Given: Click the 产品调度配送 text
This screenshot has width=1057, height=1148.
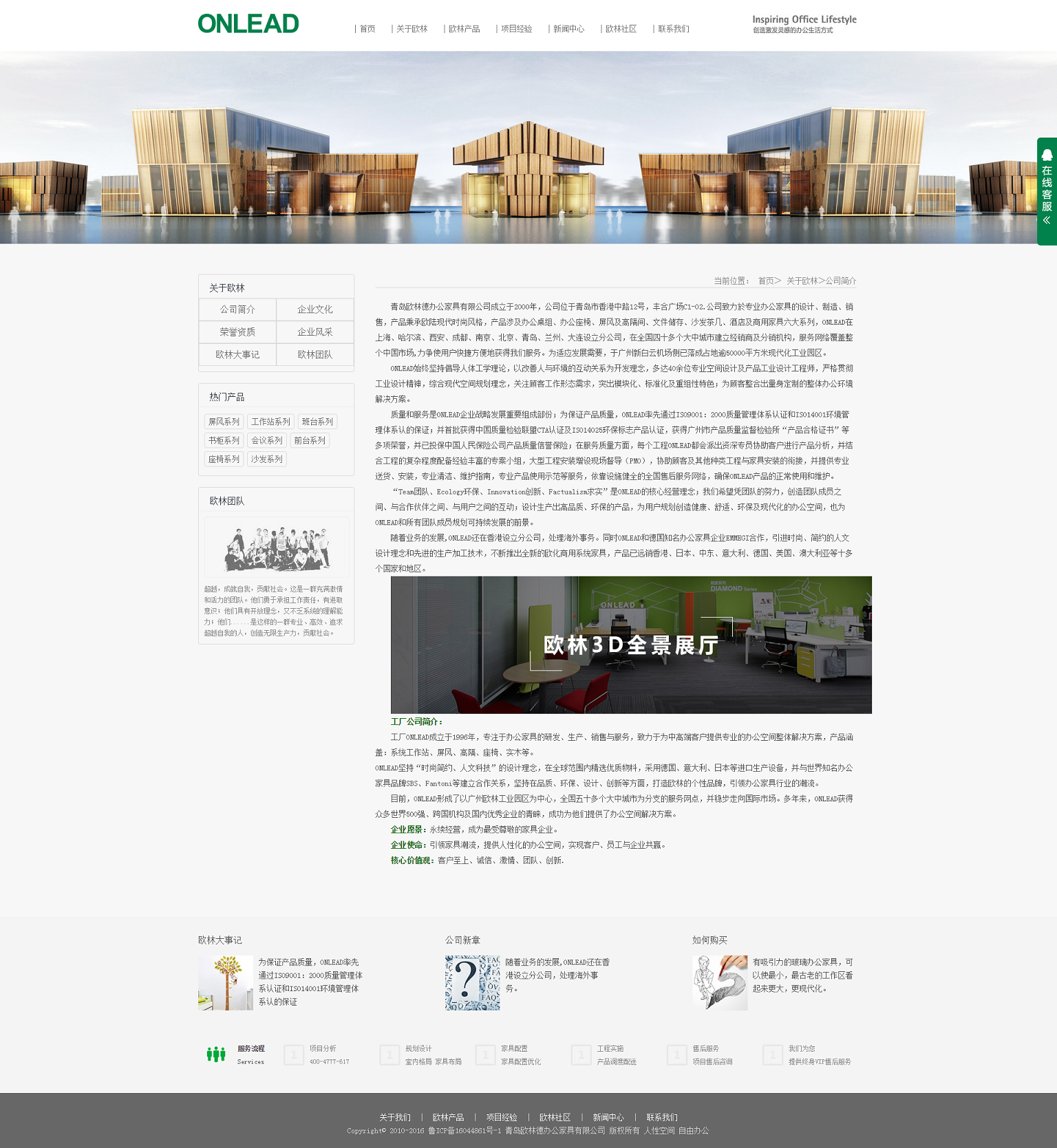Looking at the screenshot, I should coord(617,1062).
